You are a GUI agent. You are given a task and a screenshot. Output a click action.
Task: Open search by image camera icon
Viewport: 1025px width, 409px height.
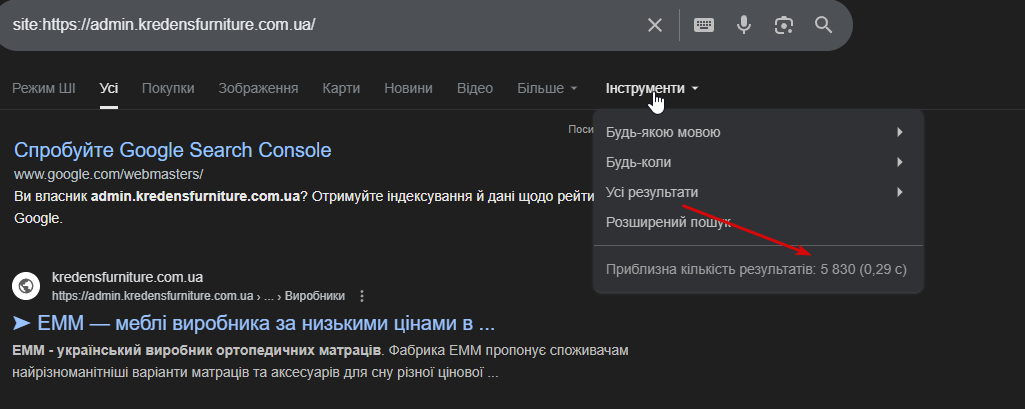point(783,25)
